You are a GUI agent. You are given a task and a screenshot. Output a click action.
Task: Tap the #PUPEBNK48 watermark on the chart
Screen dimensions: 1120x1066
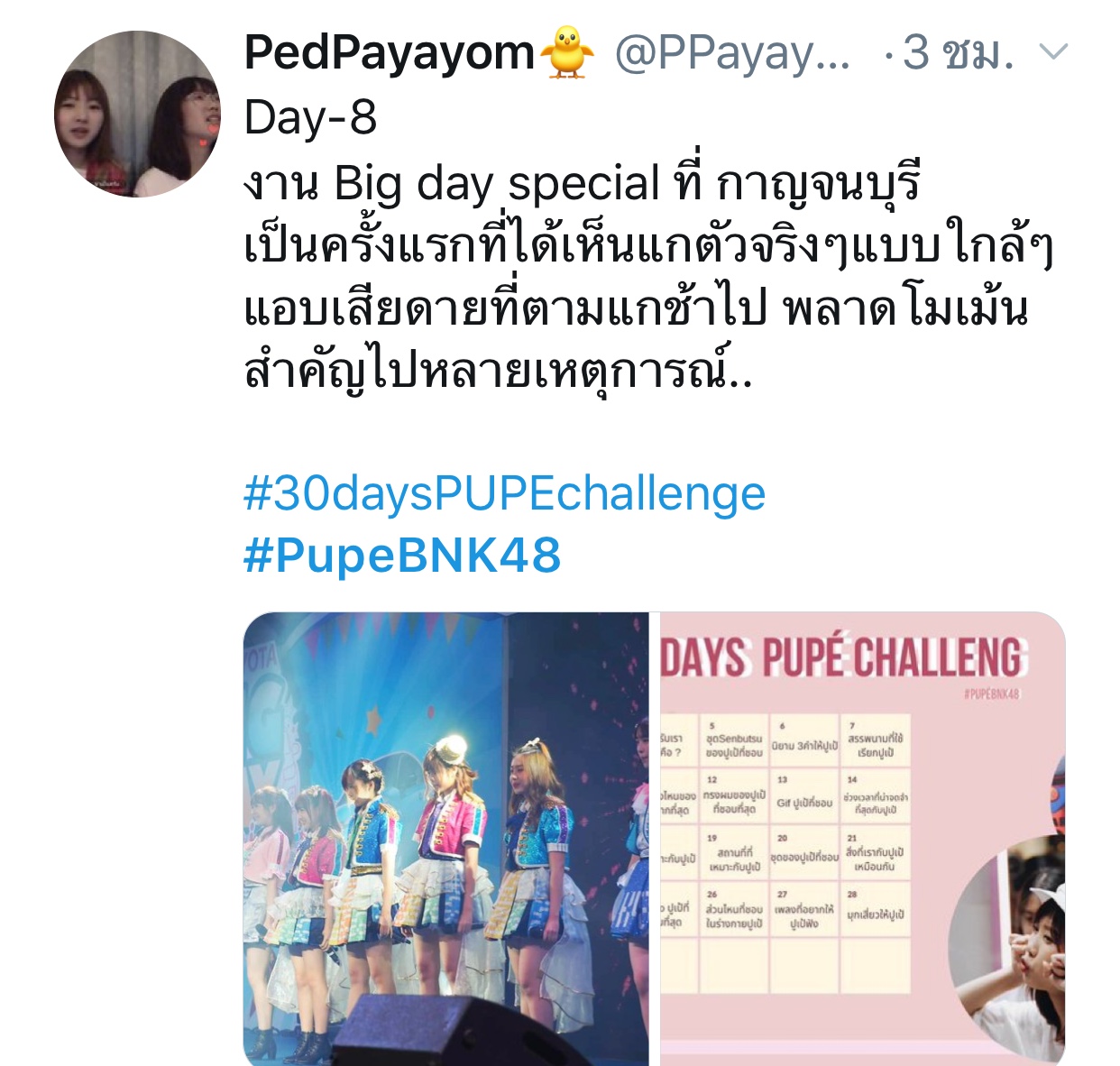click(989, 694)
